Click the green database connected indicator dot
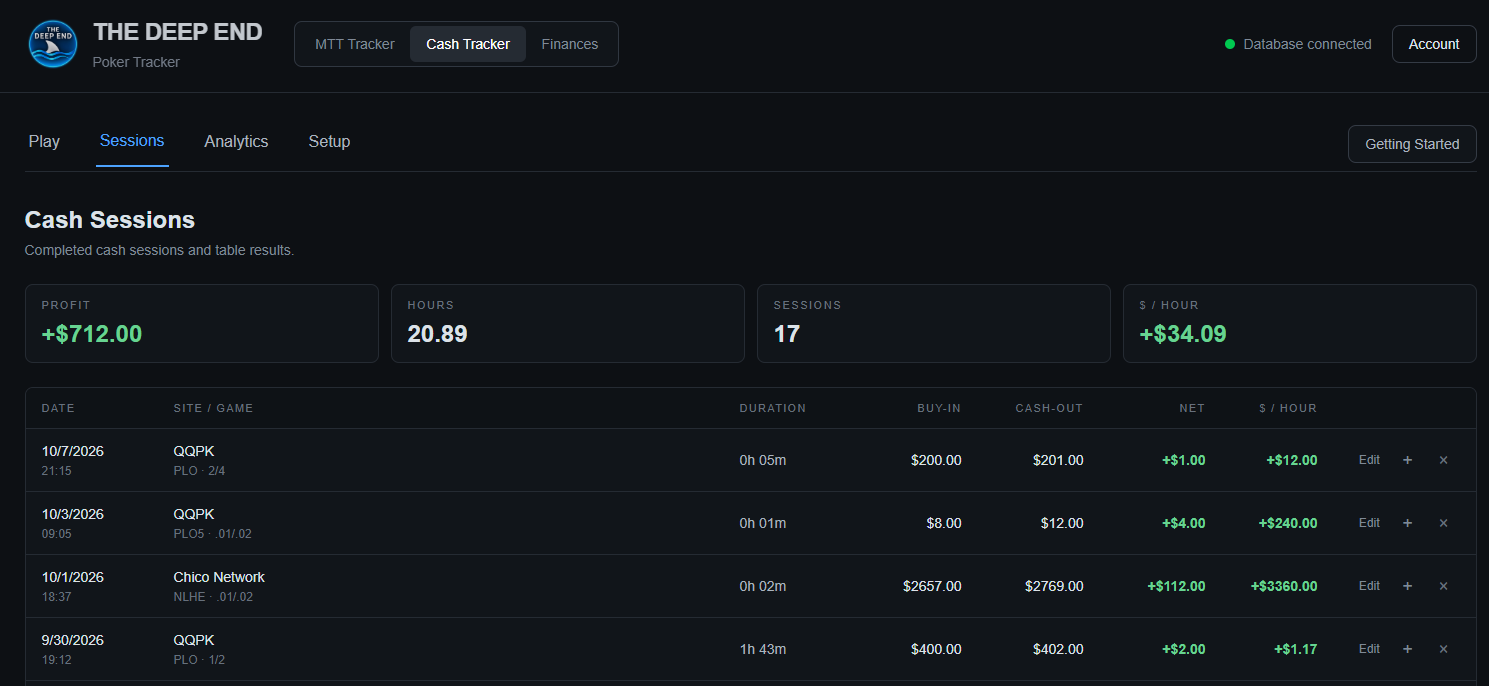The height and width of the screenshot is (686, 1489). [x=1230, y=44]
